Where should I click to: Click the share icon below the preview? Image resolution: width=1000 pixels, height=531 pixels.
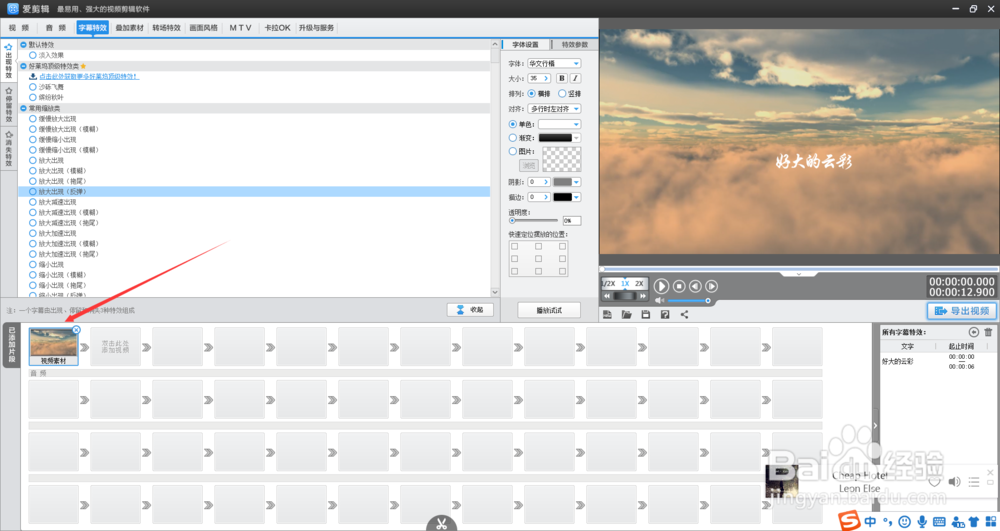(684, 315)
